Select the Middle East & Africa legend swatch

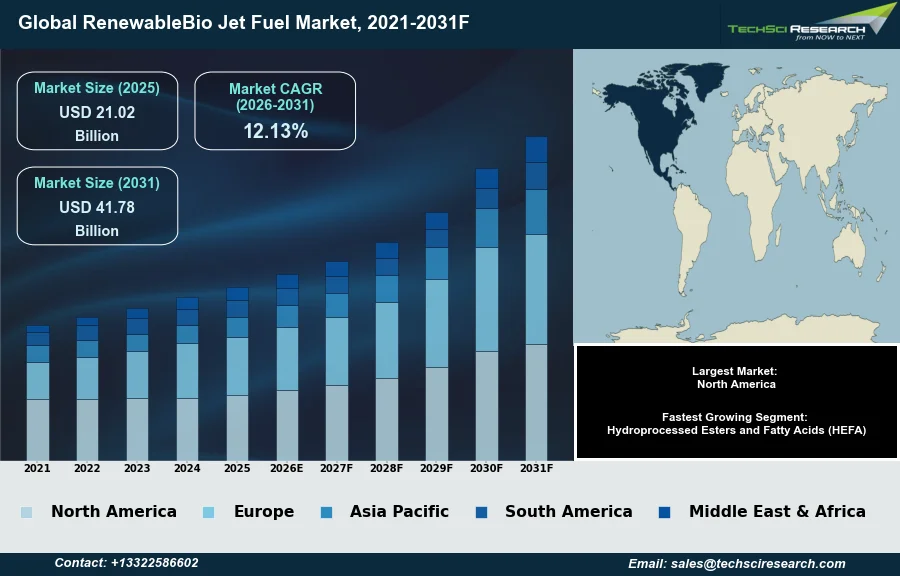tap(665, 512)
